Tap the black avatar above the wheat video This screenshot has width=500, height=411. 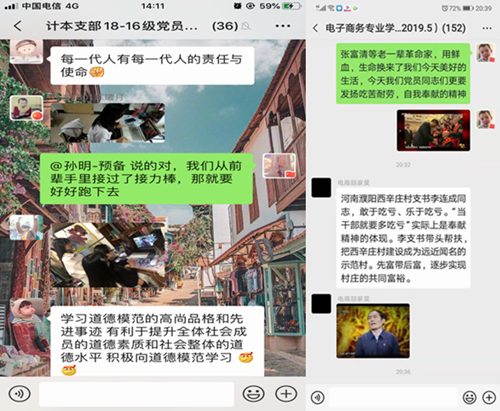321,304
